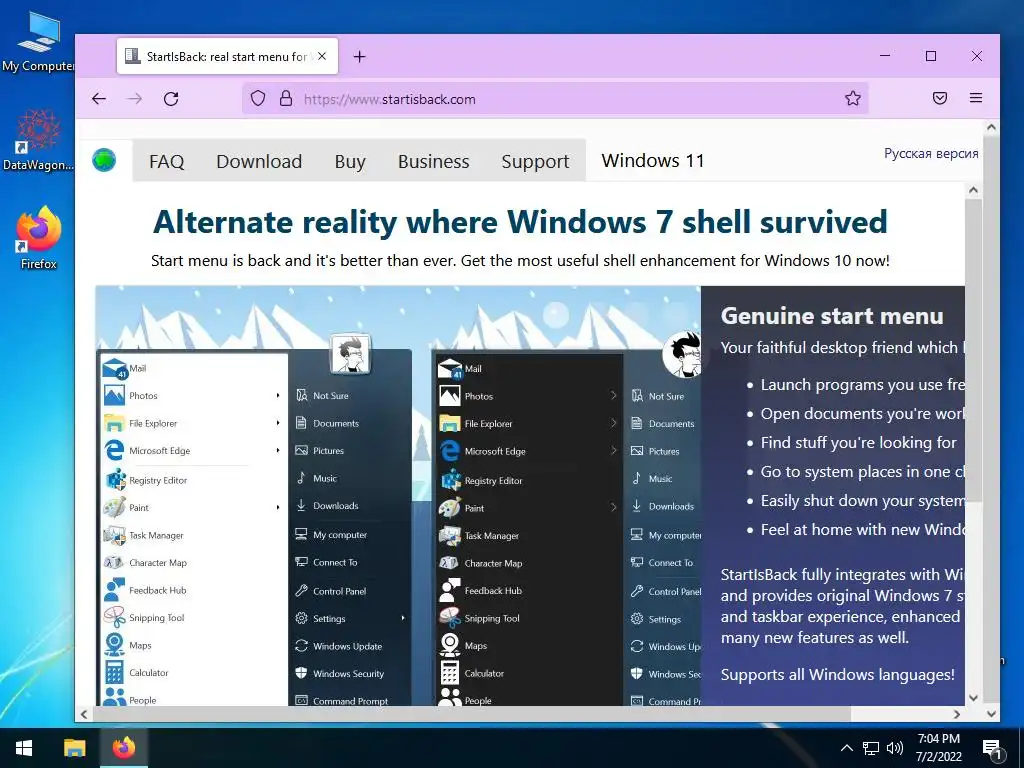
Task: Open the volume speaker tray icon
Action: tap(895, 748)
